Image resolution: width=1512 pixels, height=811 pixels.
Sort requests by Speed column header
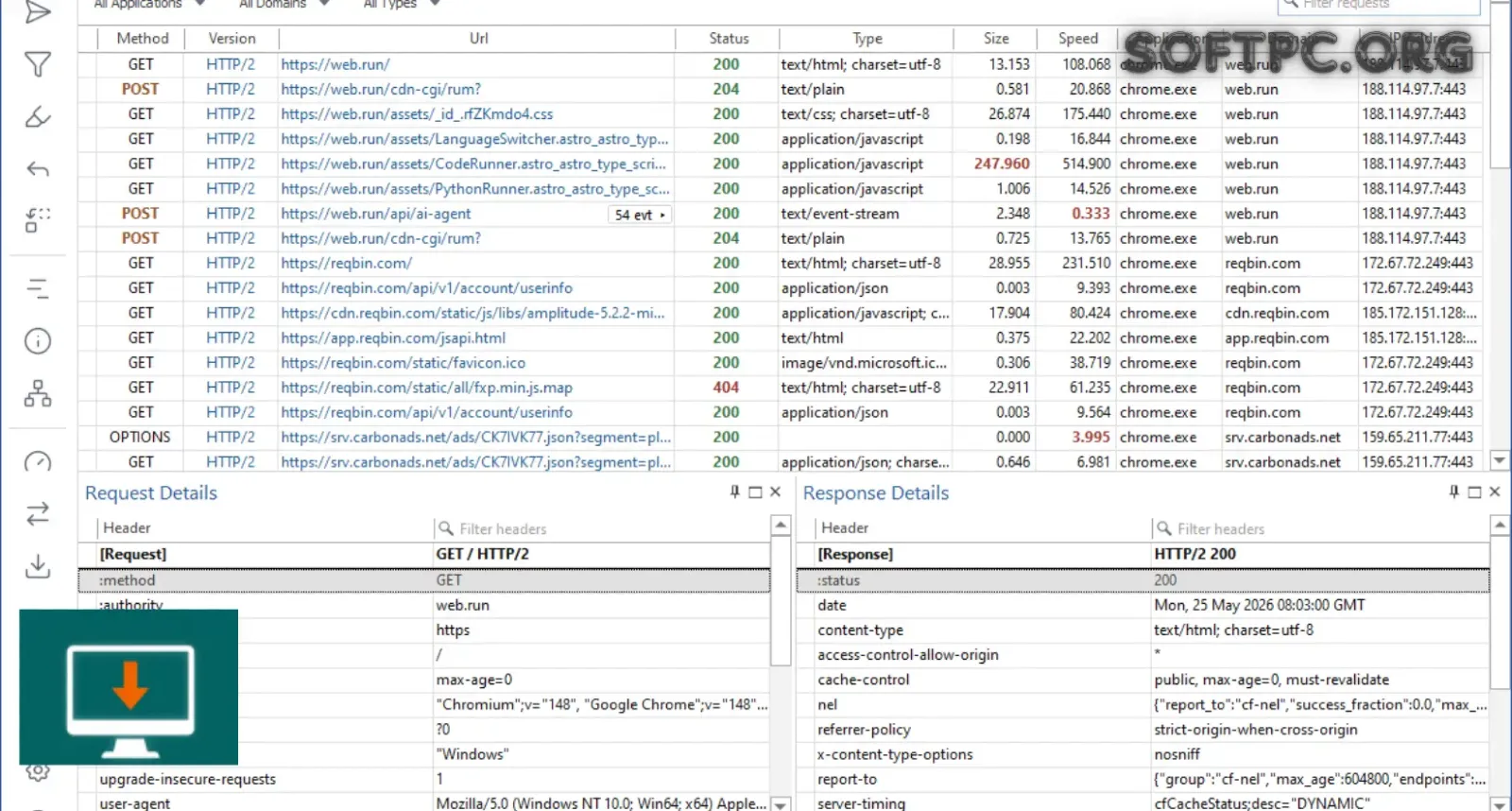(1077, 39)
